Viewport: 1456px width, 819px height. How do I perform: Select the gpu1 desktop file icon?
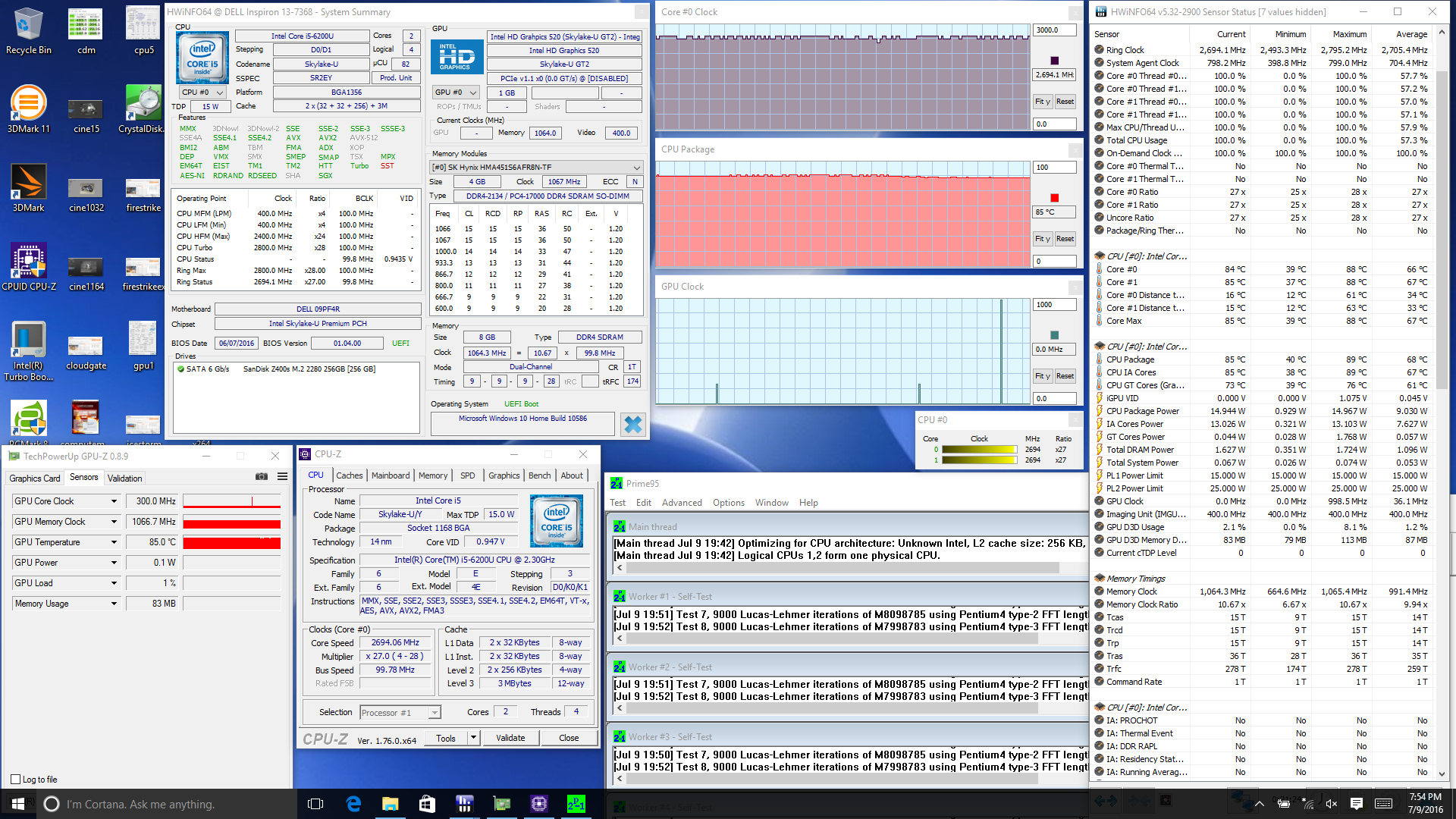[143, 345]
